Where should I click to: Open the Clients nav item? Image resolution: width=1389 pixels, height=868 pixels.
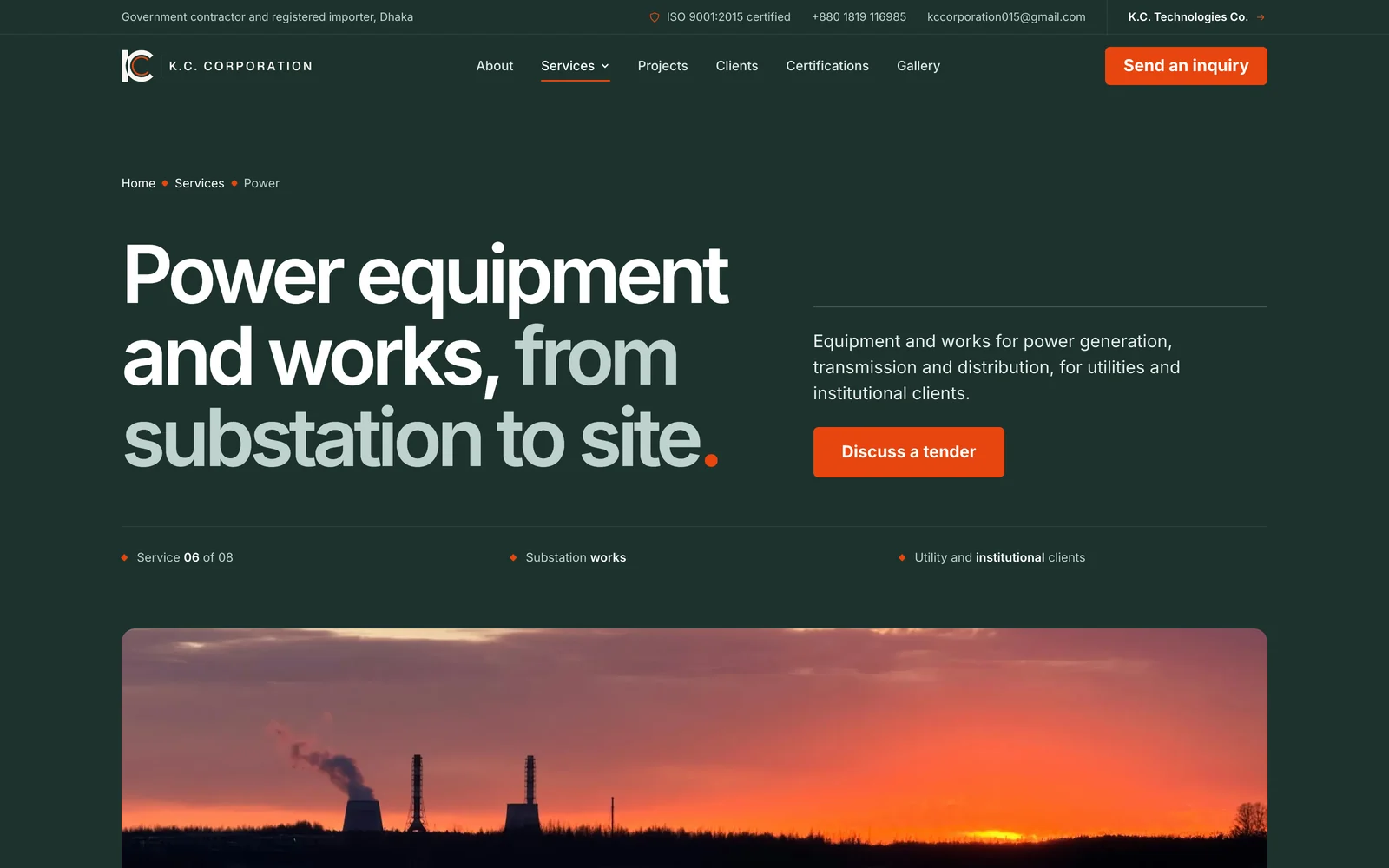737,66
